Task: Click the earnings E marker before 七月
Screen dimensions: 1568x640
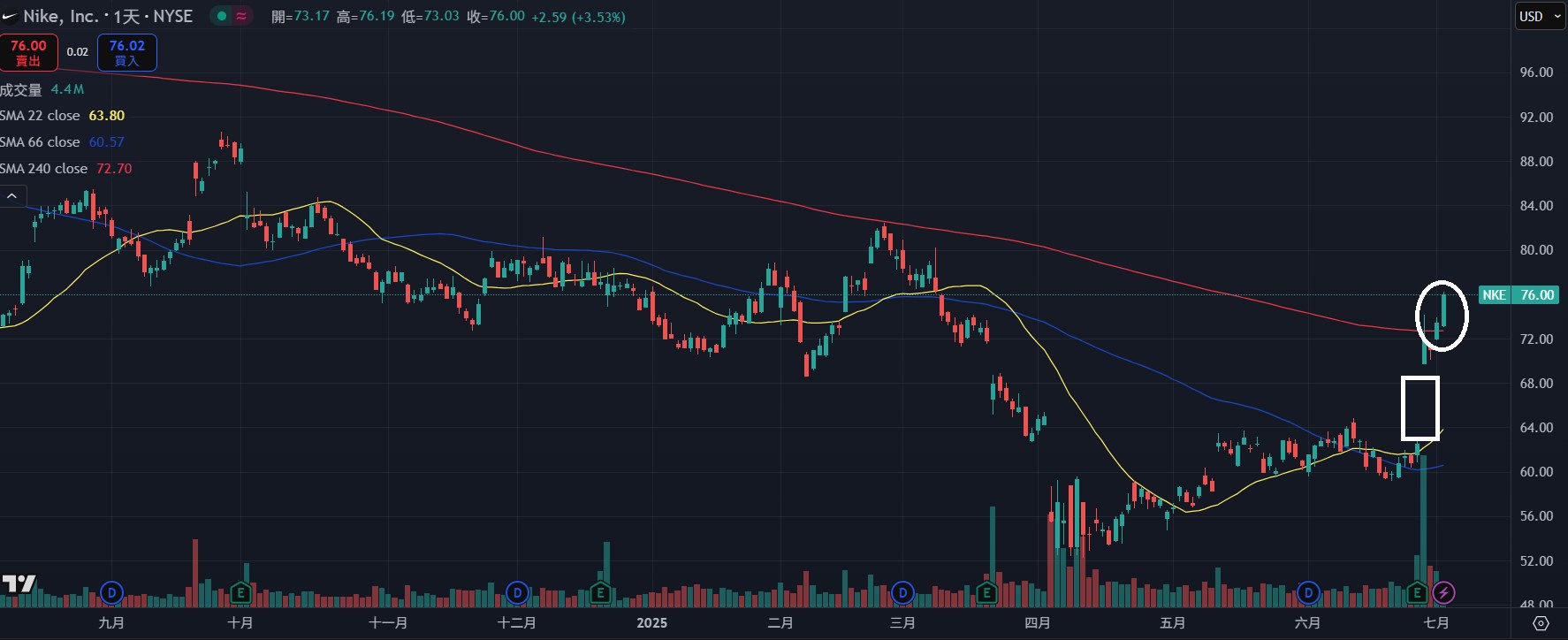Action: (1417, 592)
